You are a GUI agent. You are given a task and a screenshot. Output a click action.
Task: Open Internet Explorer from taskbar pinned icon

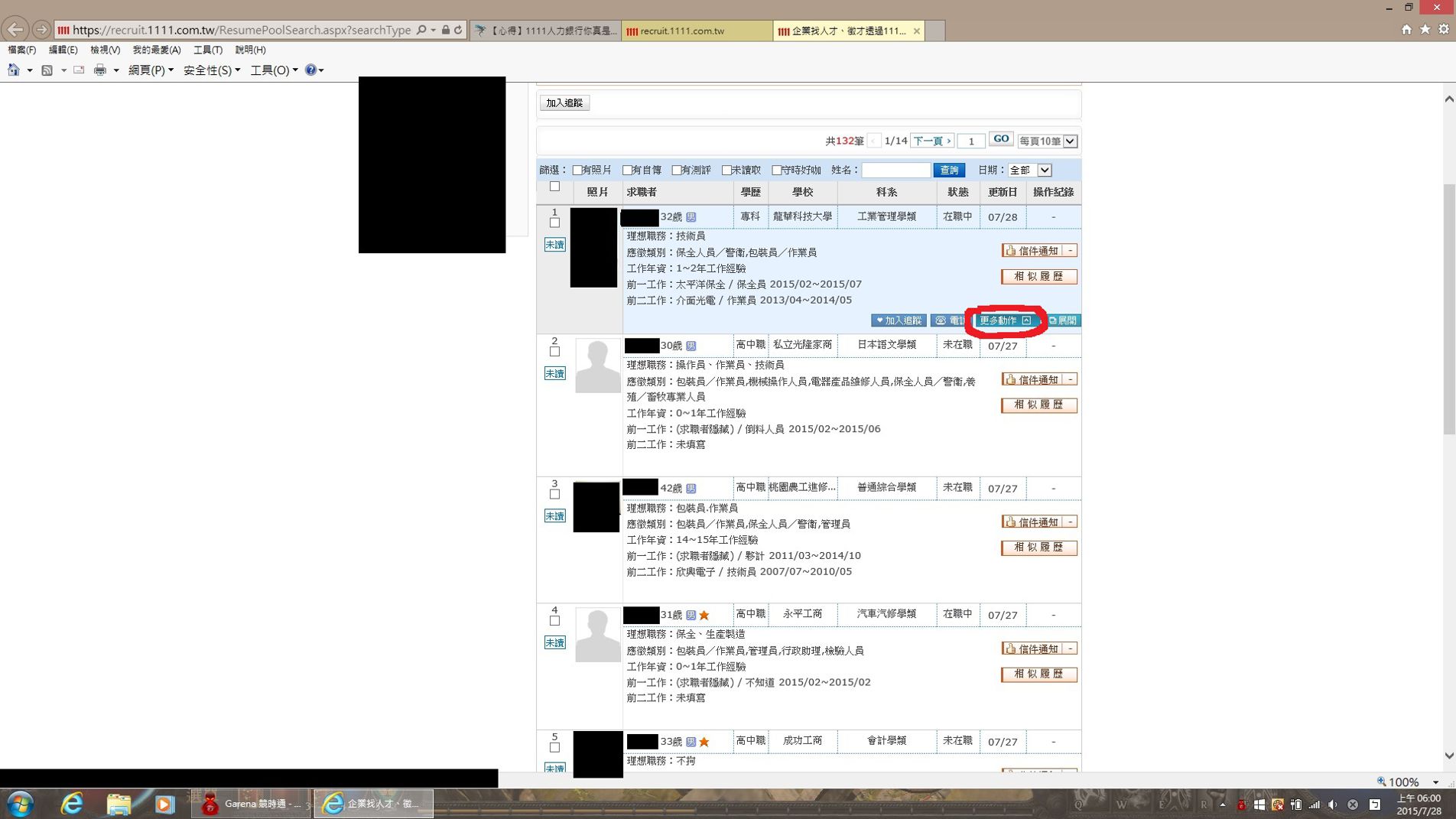click(x=72, y=804)
